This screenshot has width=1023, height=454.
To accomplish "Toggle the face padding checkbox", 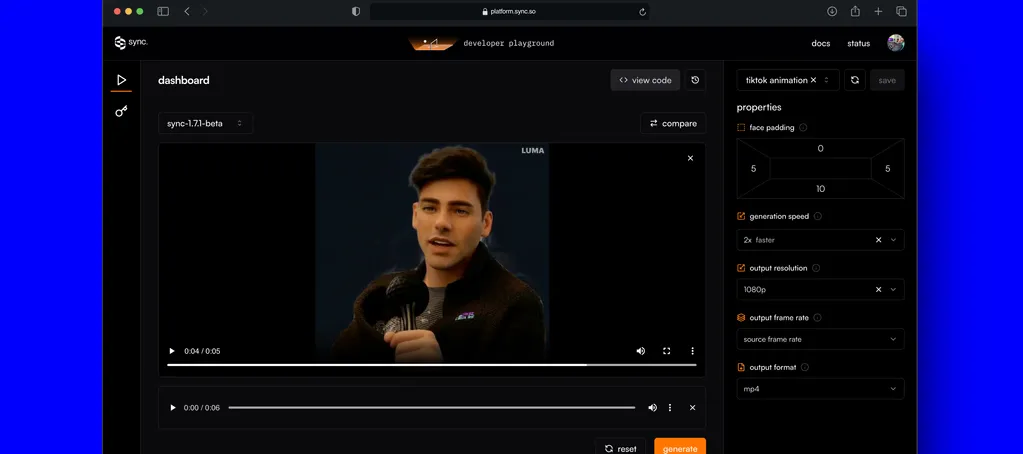I will pos(741,128).
